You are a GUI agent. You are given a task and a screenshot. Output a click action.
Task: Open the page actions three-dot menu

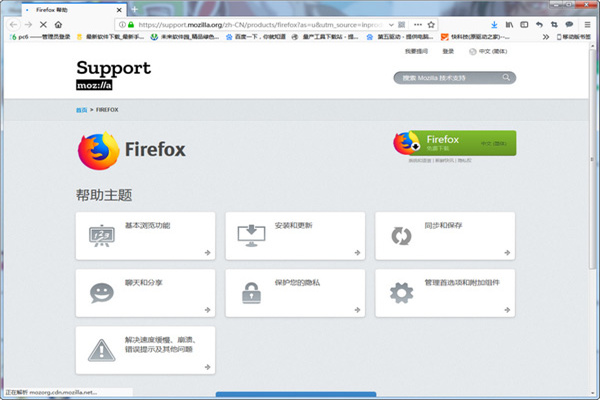[418, 24]
